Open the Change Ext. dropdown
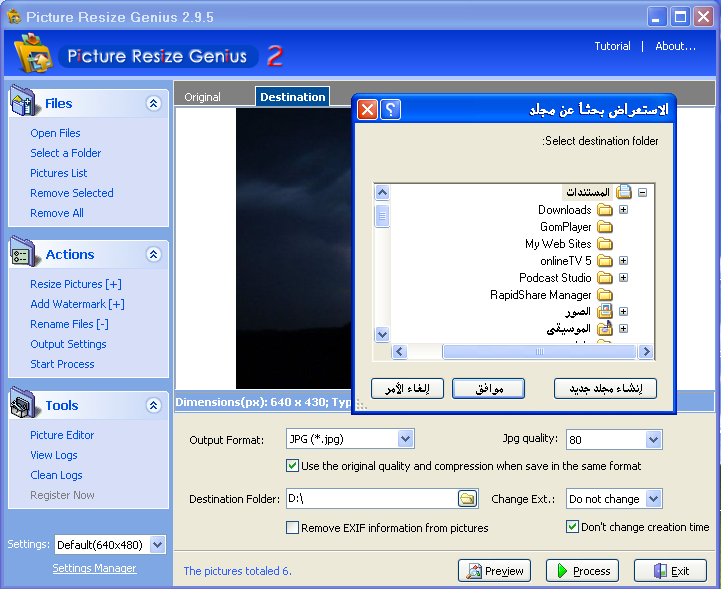 tap(653, 498)
